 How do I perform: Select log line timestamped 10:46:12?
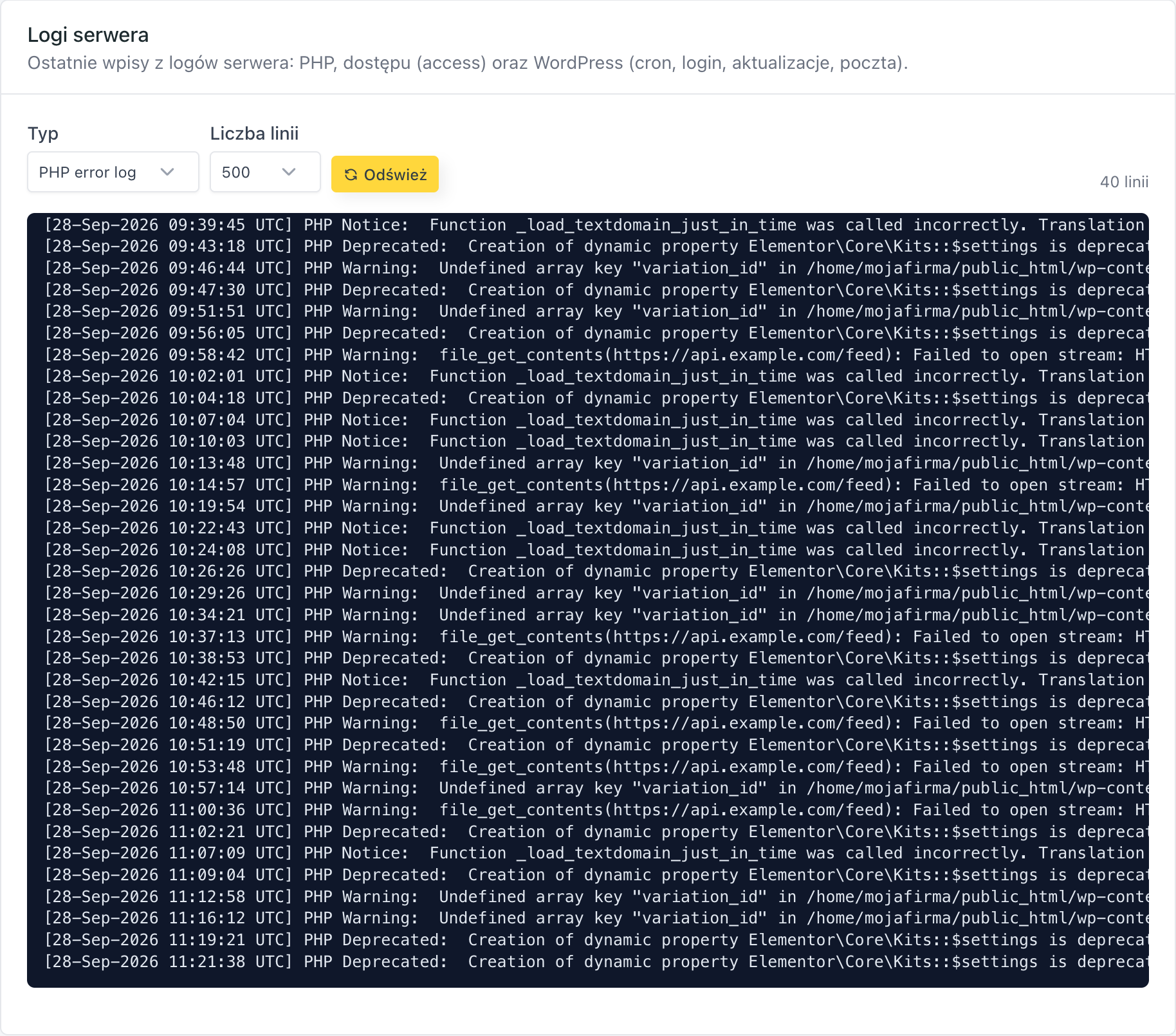coord(596,701)
